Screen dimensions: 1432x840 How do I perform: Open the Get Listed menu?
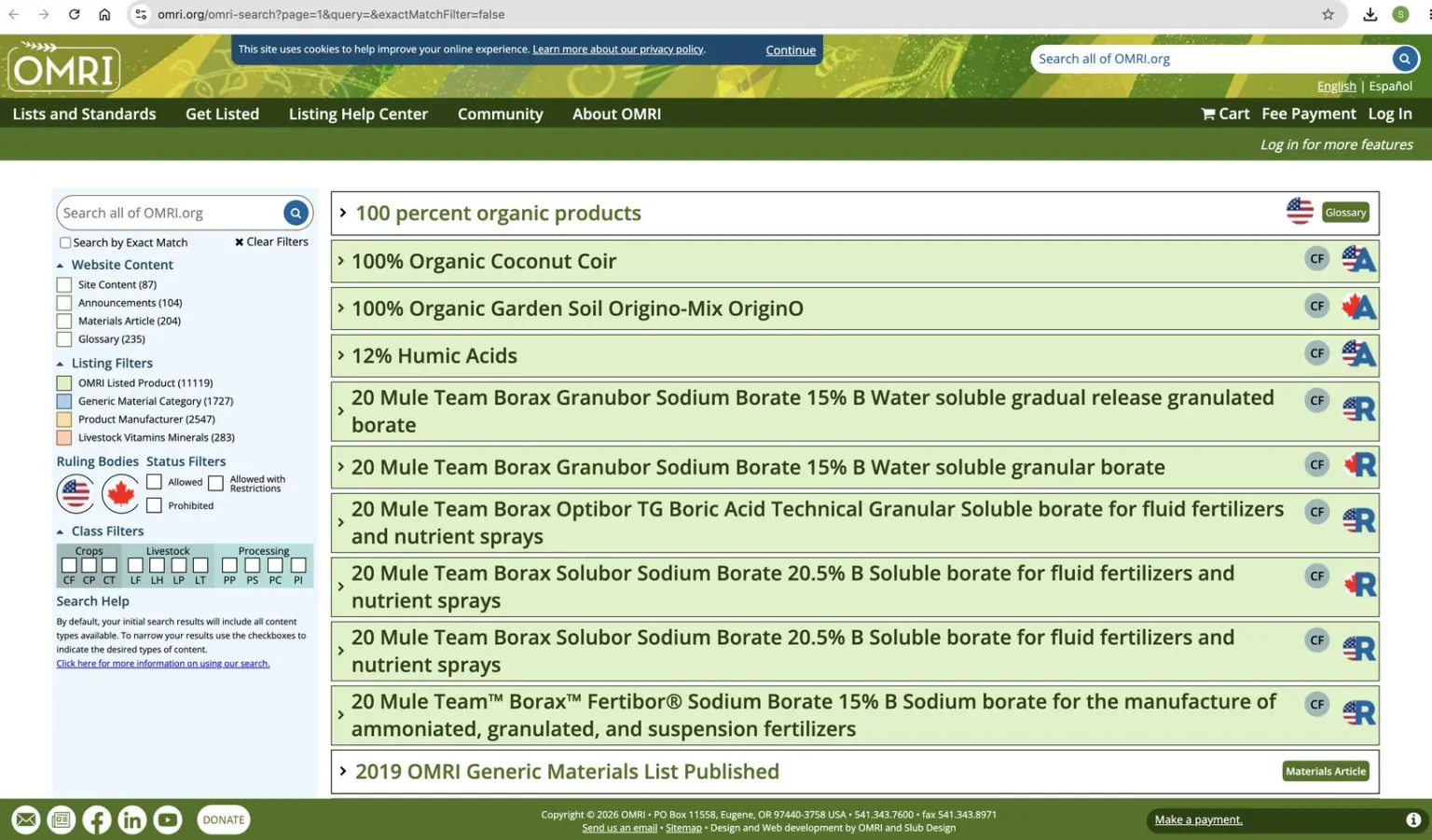[x=223, y=114]
